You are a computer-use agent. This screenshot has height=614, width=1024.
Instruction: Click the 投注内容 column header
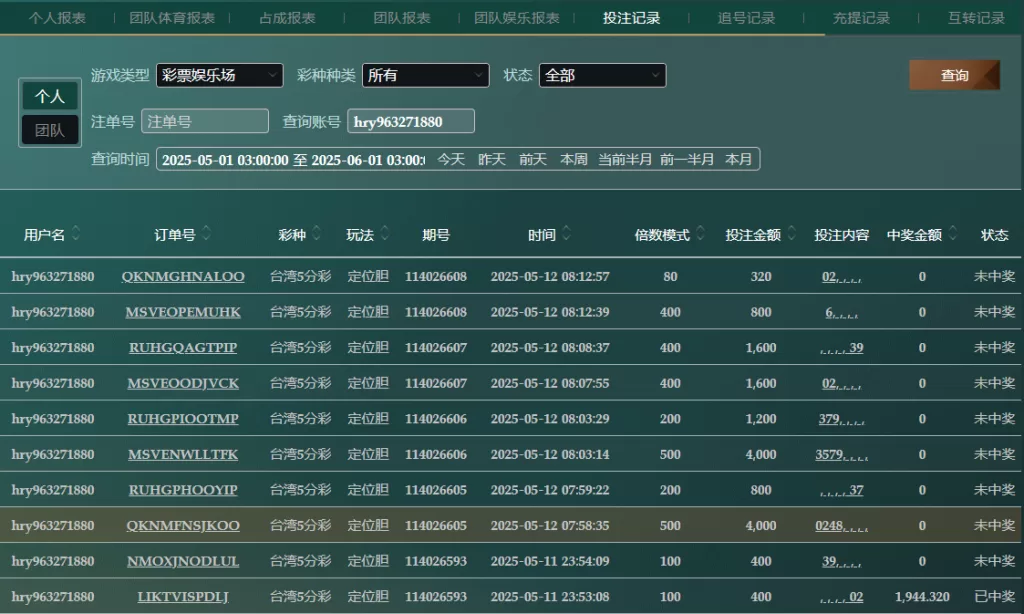coord(841,235)
